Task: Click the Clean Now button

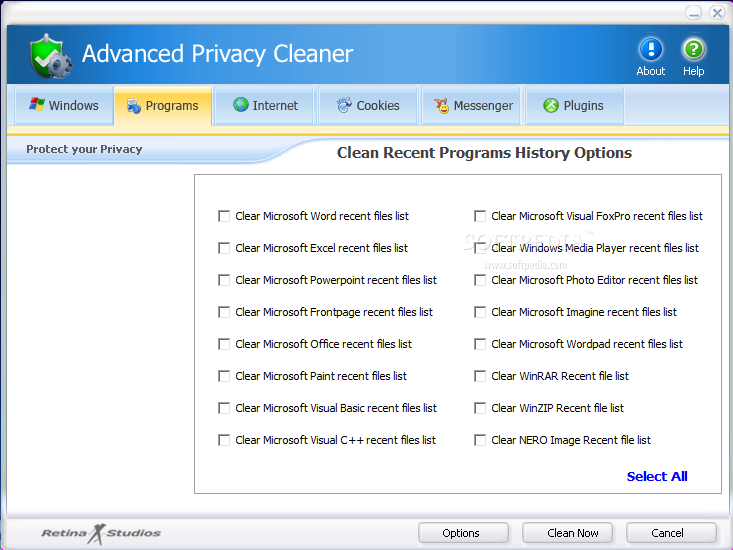Action: [x=568, y=533]
